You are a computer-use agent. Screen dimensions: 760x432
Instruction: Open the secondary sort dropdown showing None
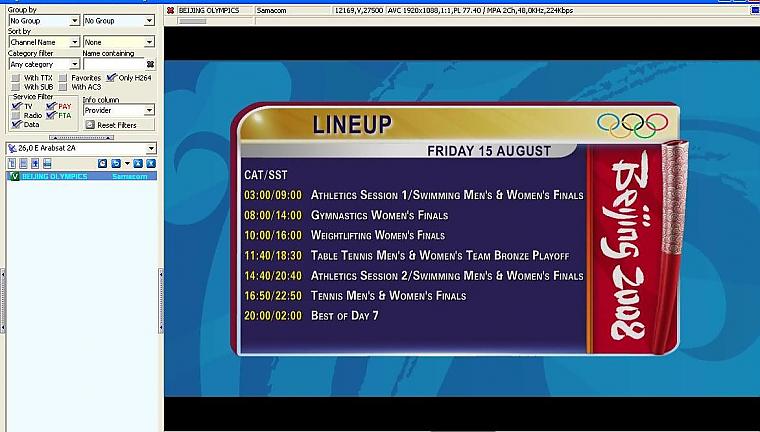coord(149,43)
